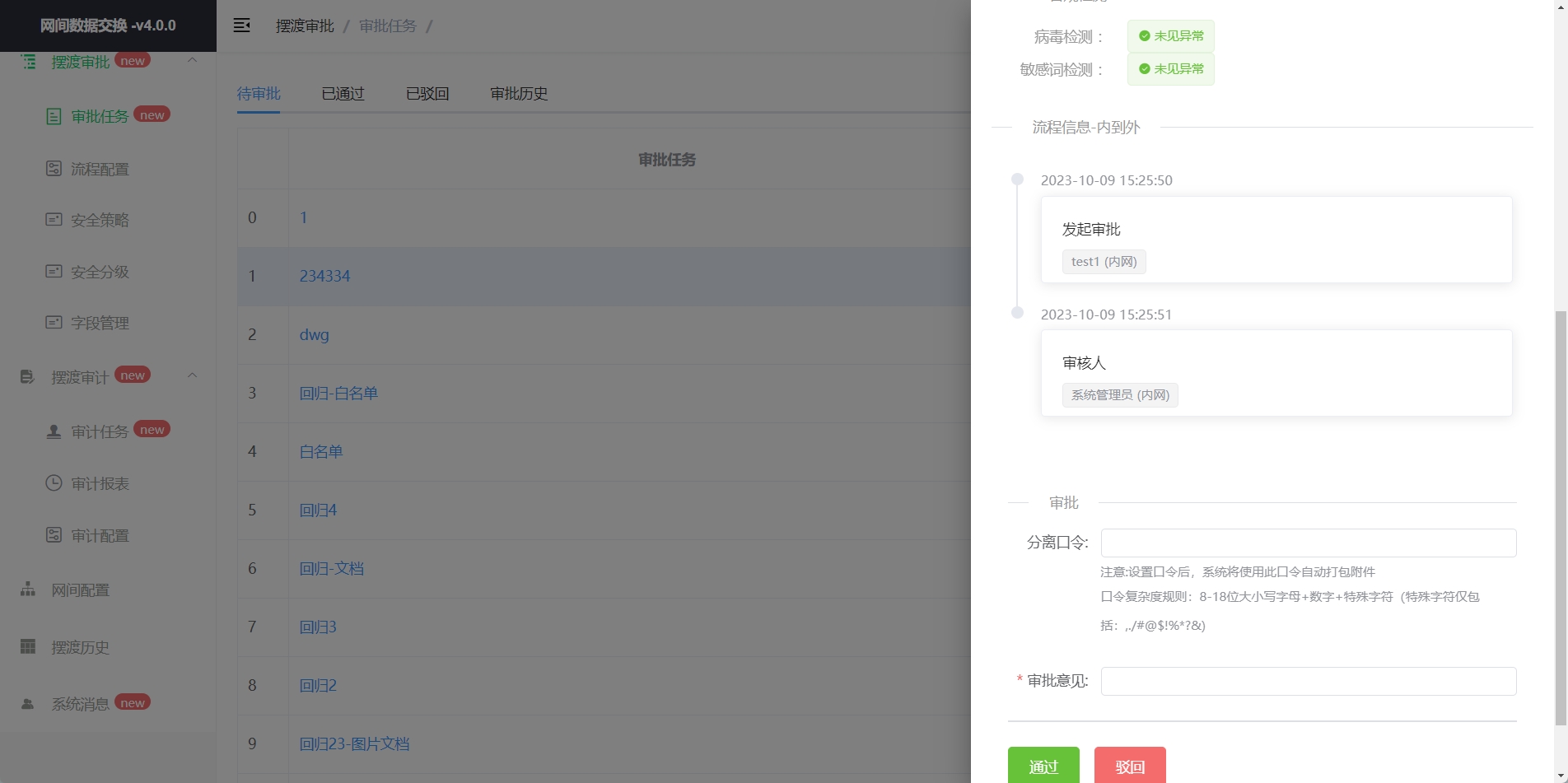Click the 审批任务 document icon in sidebar
The height and width of the screenshot is (783, 1568).
click(x=54, y=117)
